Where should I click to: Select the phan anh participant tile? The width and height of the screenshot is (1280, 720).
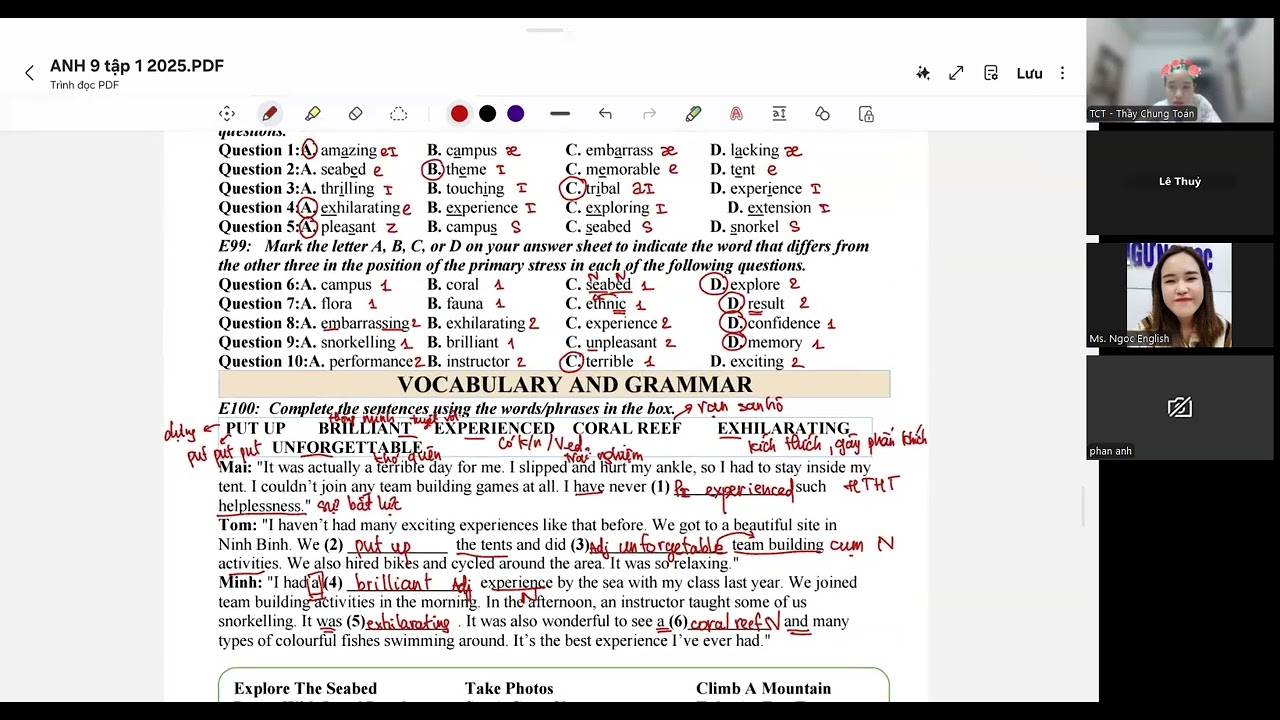1179,408
